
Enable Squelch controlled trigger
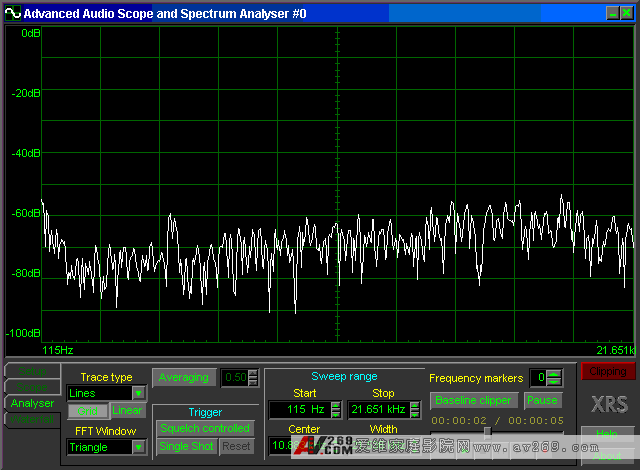pos(205,428)
